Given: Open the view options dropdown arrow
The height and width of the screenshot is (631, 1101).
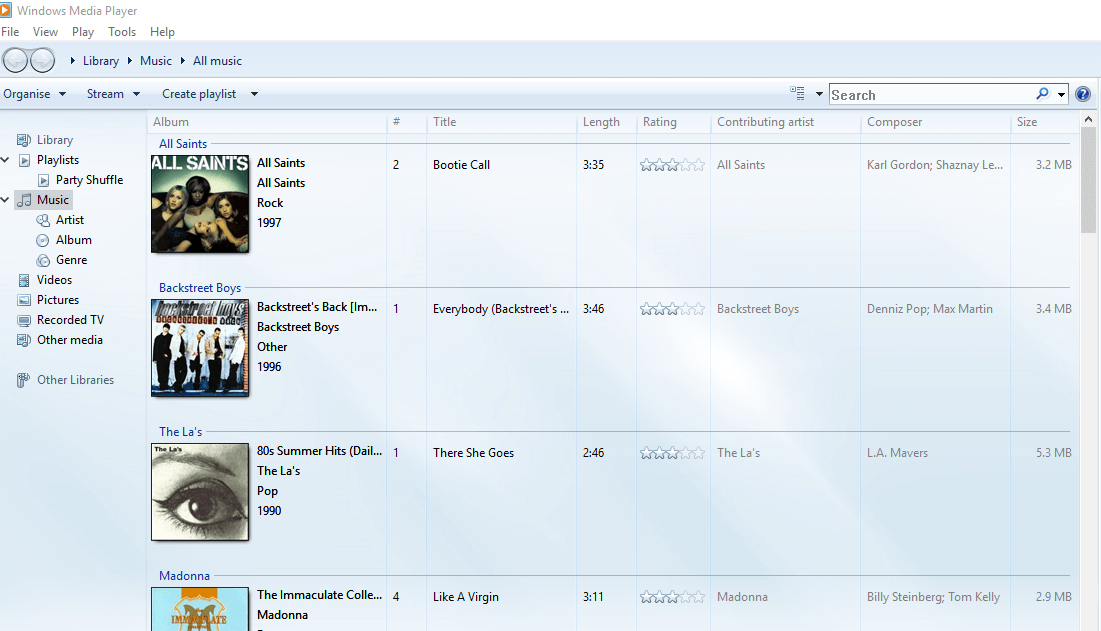Looking at the screenshot, I should (x=819, y=94).
